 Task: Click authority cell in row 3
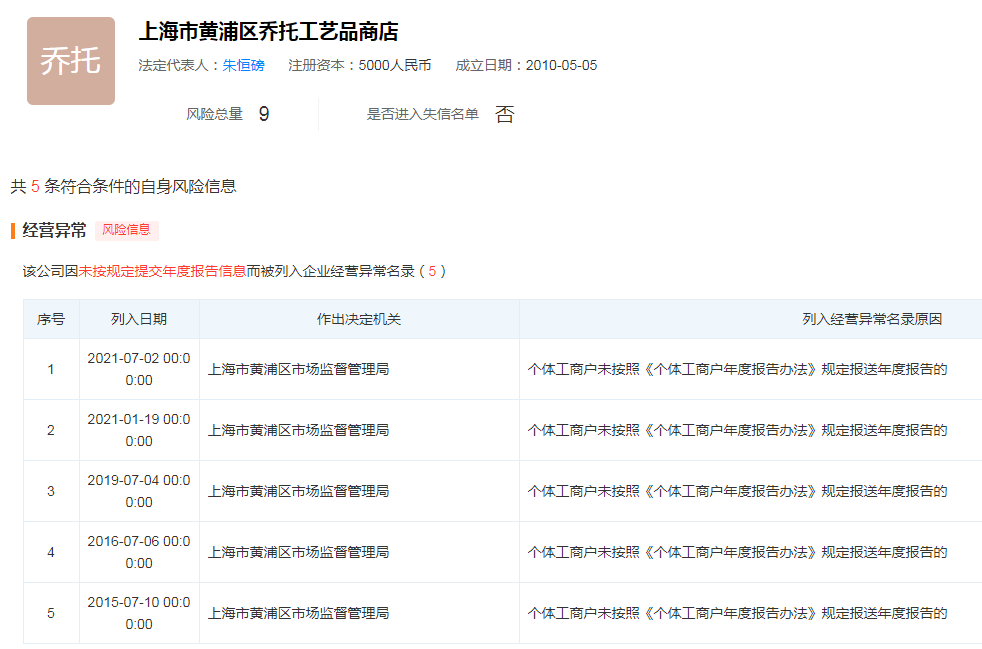[359, 491]
